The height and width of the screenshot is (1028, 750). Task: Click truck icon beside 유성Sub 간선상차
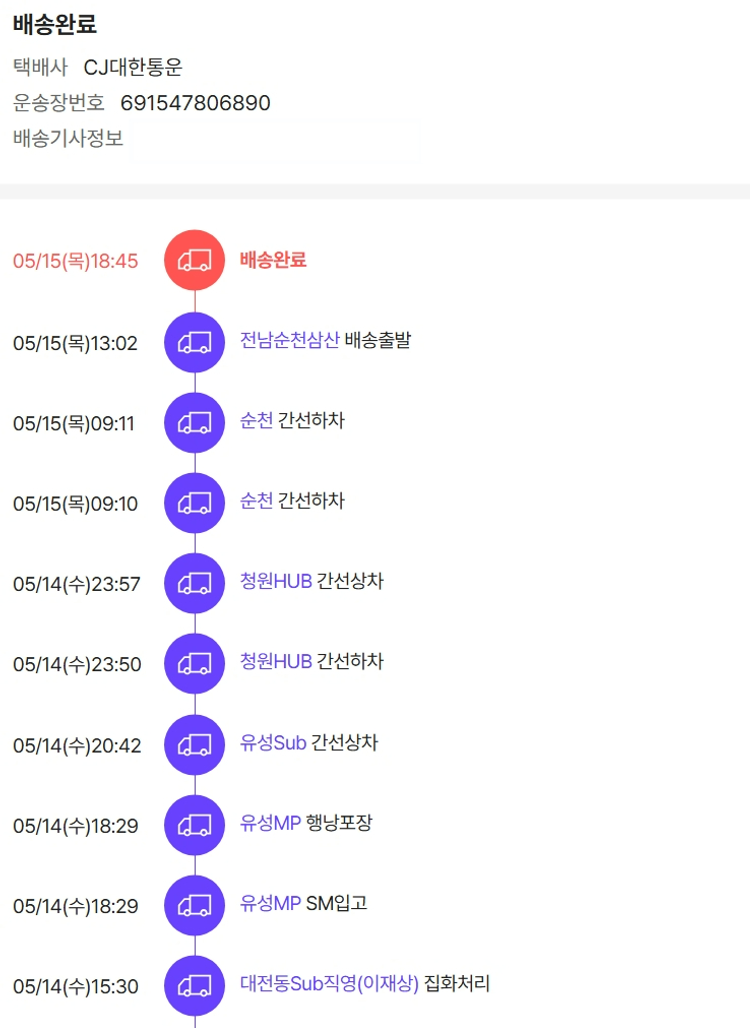point(194,745)
